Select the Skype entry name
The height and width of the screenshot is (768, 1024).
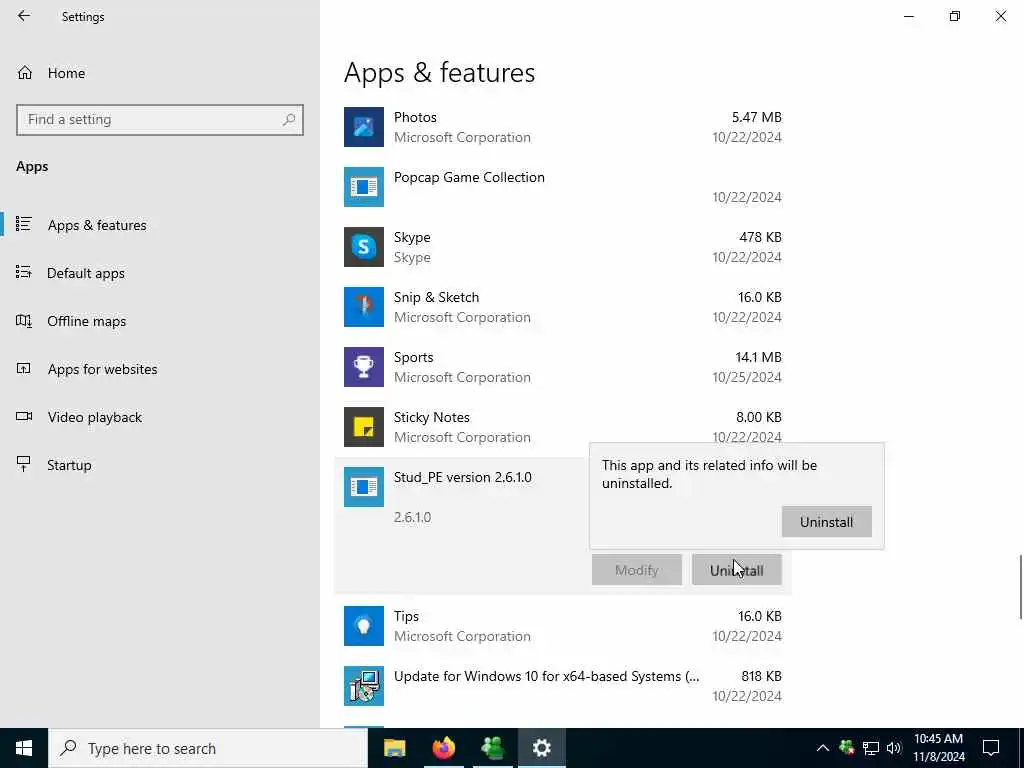coord(412,237)
